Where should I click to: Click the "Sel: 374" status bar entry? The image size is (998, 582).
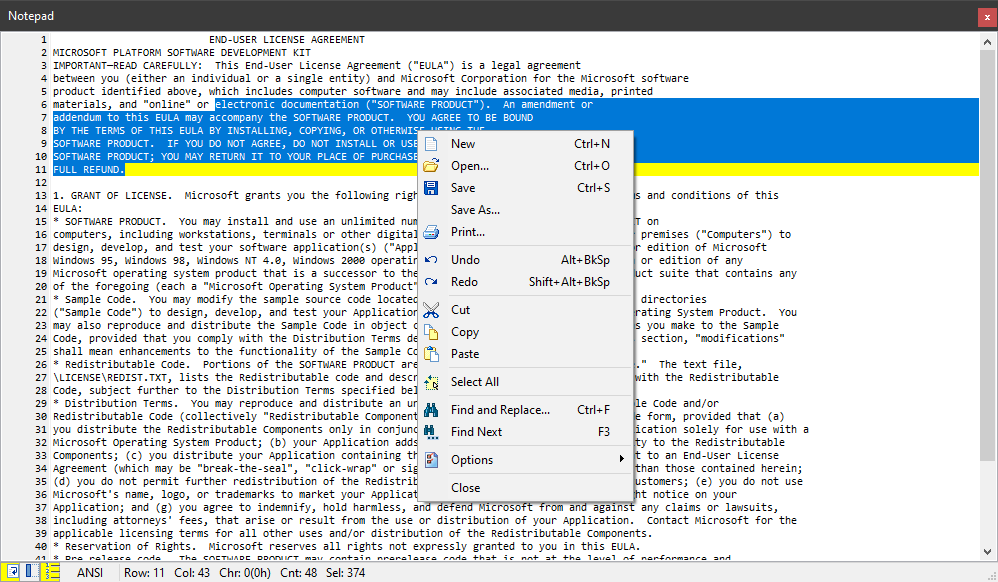(x=346, y=572)
